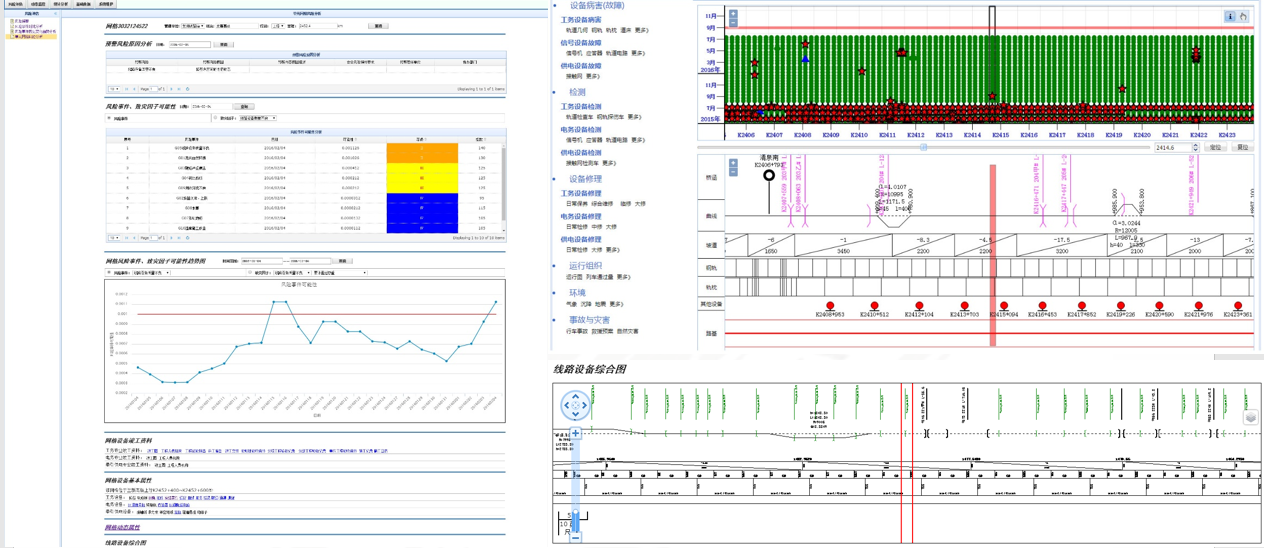Click the 定位 button beside the mileage input
Viewport: 1265px width, 550px height.
[1215, 147]
